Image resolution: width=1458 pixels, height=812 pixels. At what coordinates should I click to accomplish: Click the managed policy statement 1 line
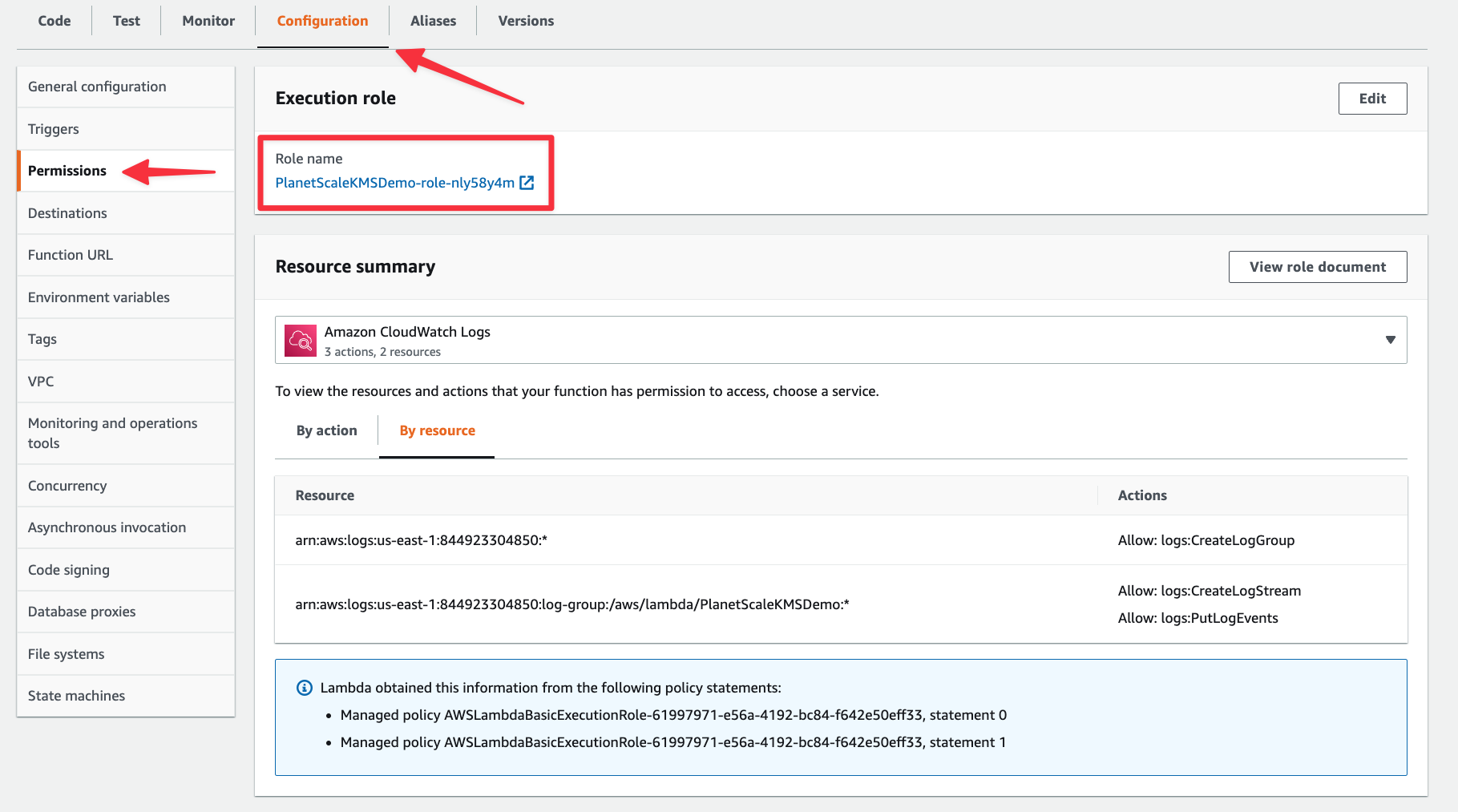pyautogui.click(x=673, y=742)
